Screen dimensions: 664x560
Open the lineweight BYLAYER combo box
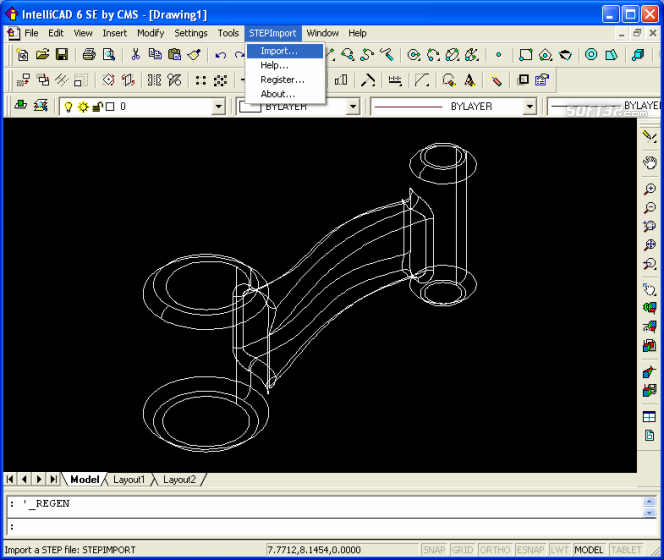click(x=605, y=107)
